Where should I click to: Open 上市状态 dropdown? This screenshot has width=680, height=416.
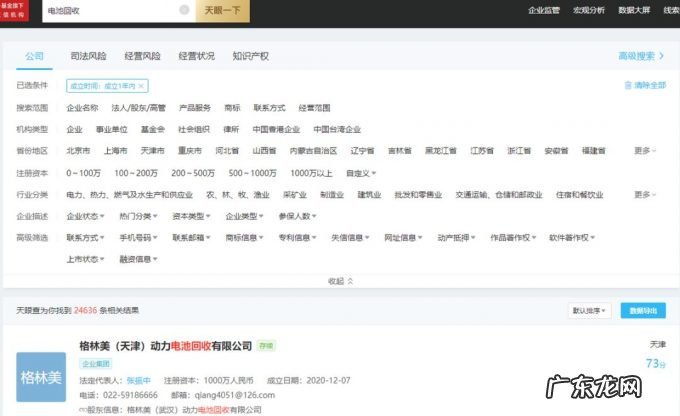pos(85,259)
